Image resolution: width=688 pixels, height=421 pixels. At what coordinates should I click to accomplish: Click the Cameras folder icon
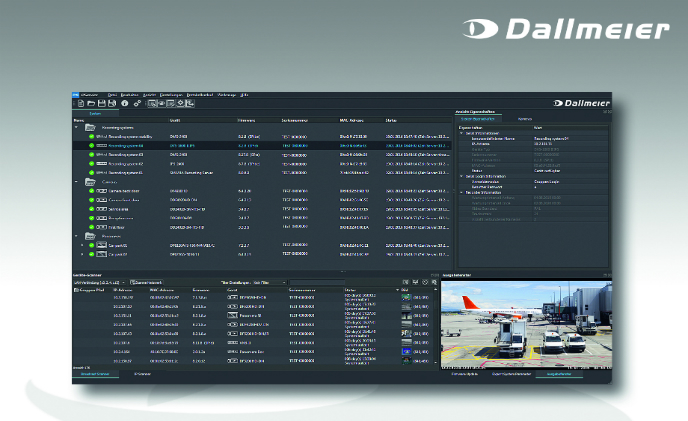point(90,181)
